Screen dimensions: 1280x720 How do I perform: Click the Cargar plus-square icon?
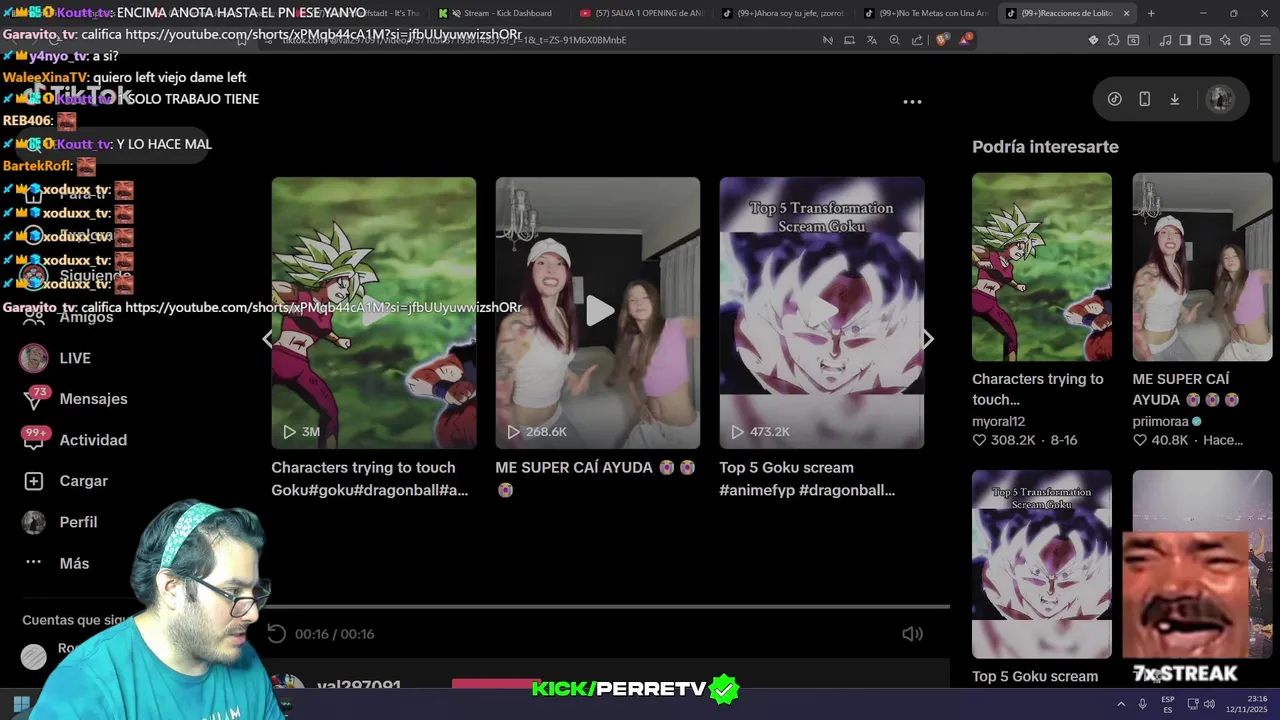point(34,481)
